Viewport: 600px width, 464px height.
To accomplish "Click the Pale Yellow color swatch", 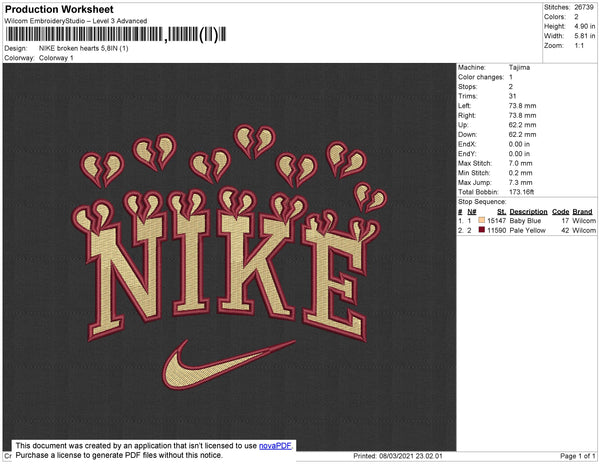I will (x=481, y=230).
